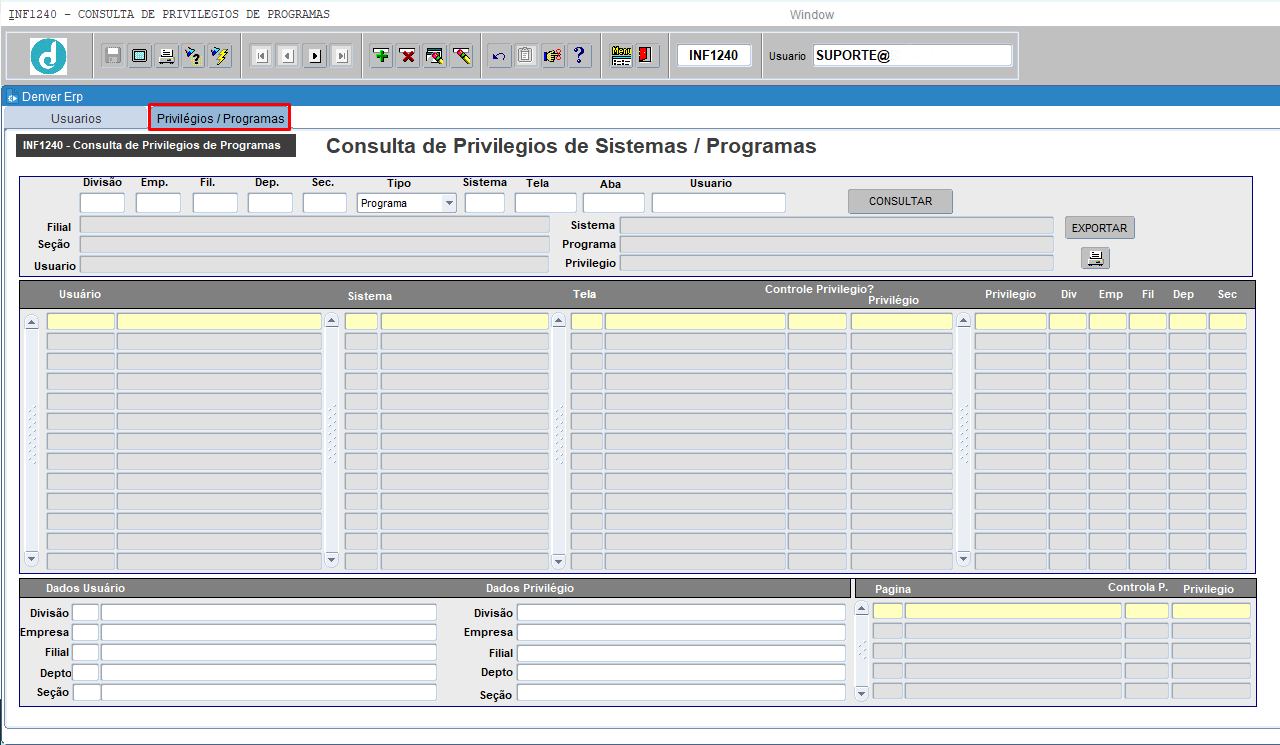Screen dimensions: 1280x745
Task: Click down arrow of Sistema grid scrollbar
Action: tap(332, 559)
